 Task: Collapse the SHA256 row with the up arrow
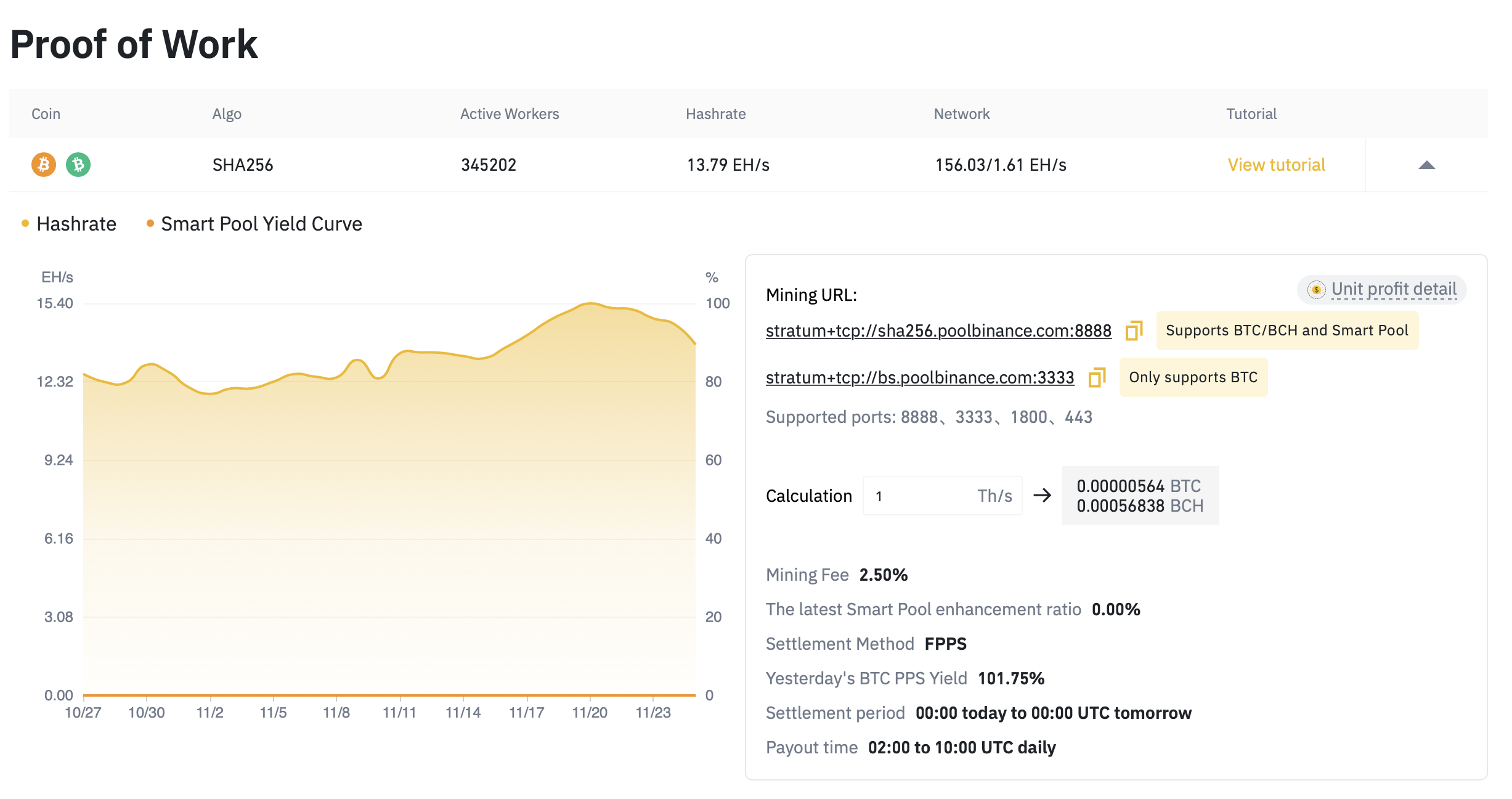tap(1426, 165)
